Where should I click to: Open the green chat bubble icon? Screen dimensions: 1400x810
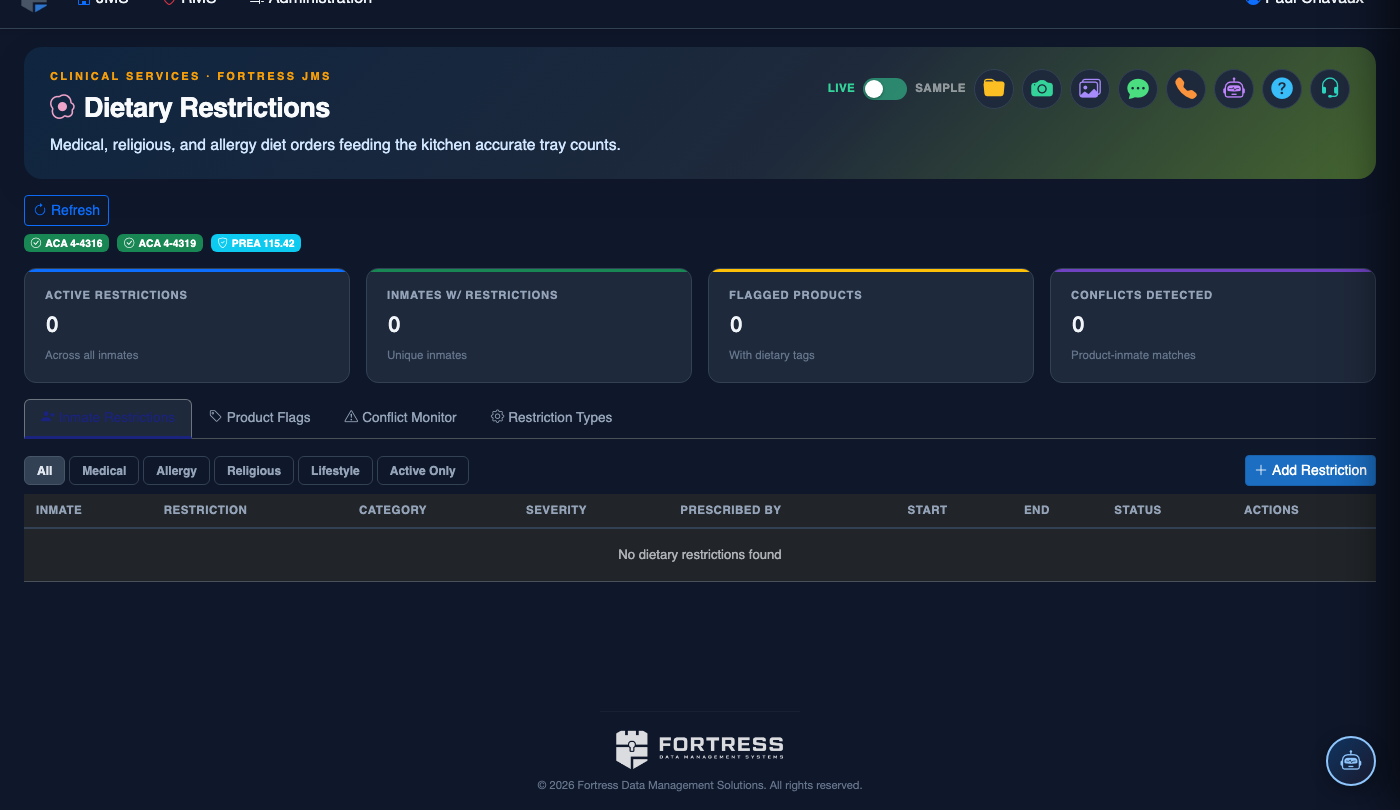(1137, 88)
